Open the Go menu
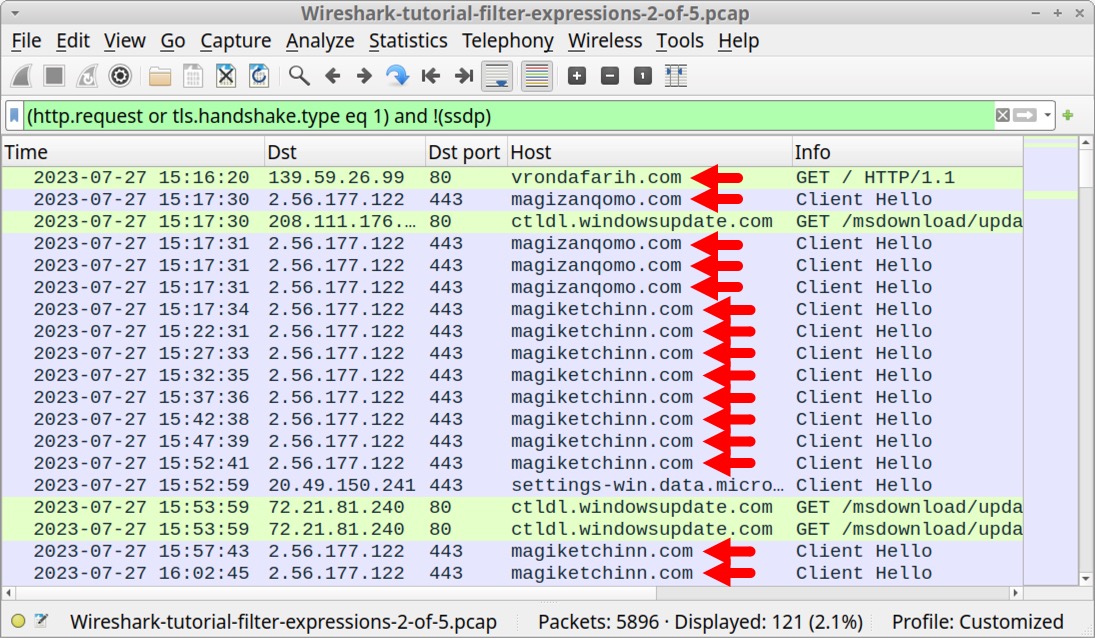Viewport: 1095px width, 638px height. tap(172, 41)
